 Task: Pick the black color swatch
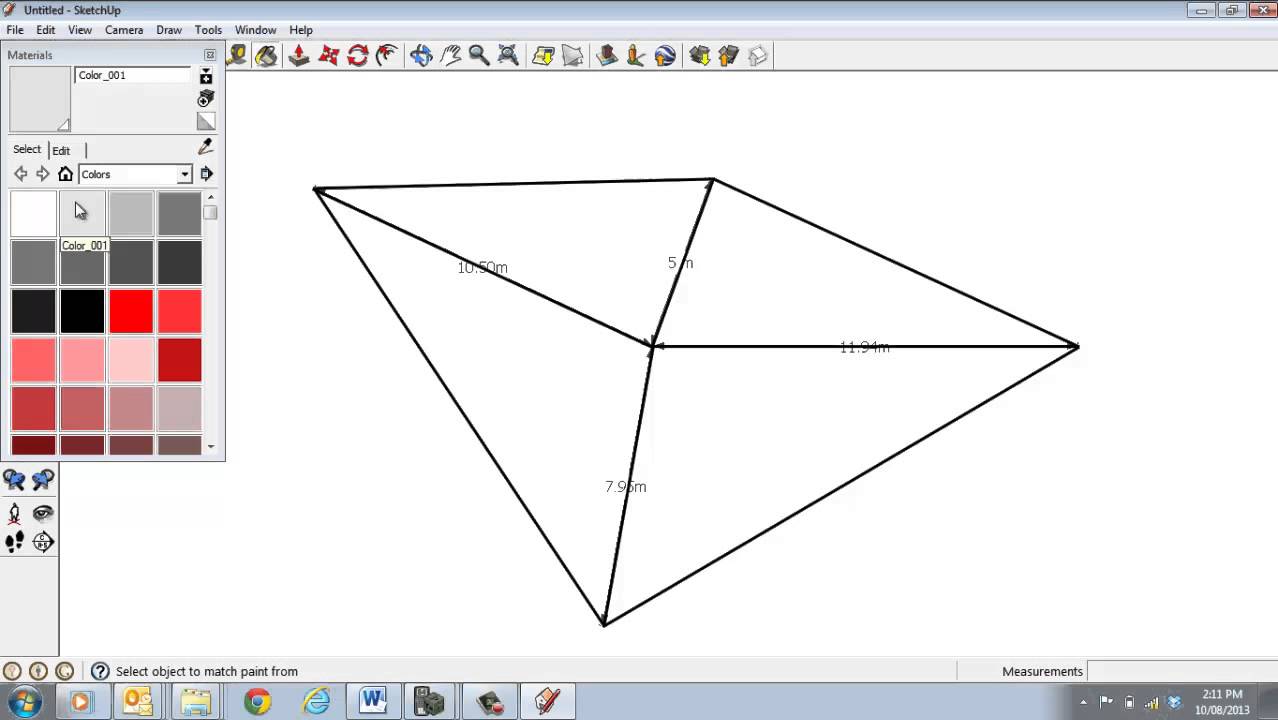coord(82,311)
